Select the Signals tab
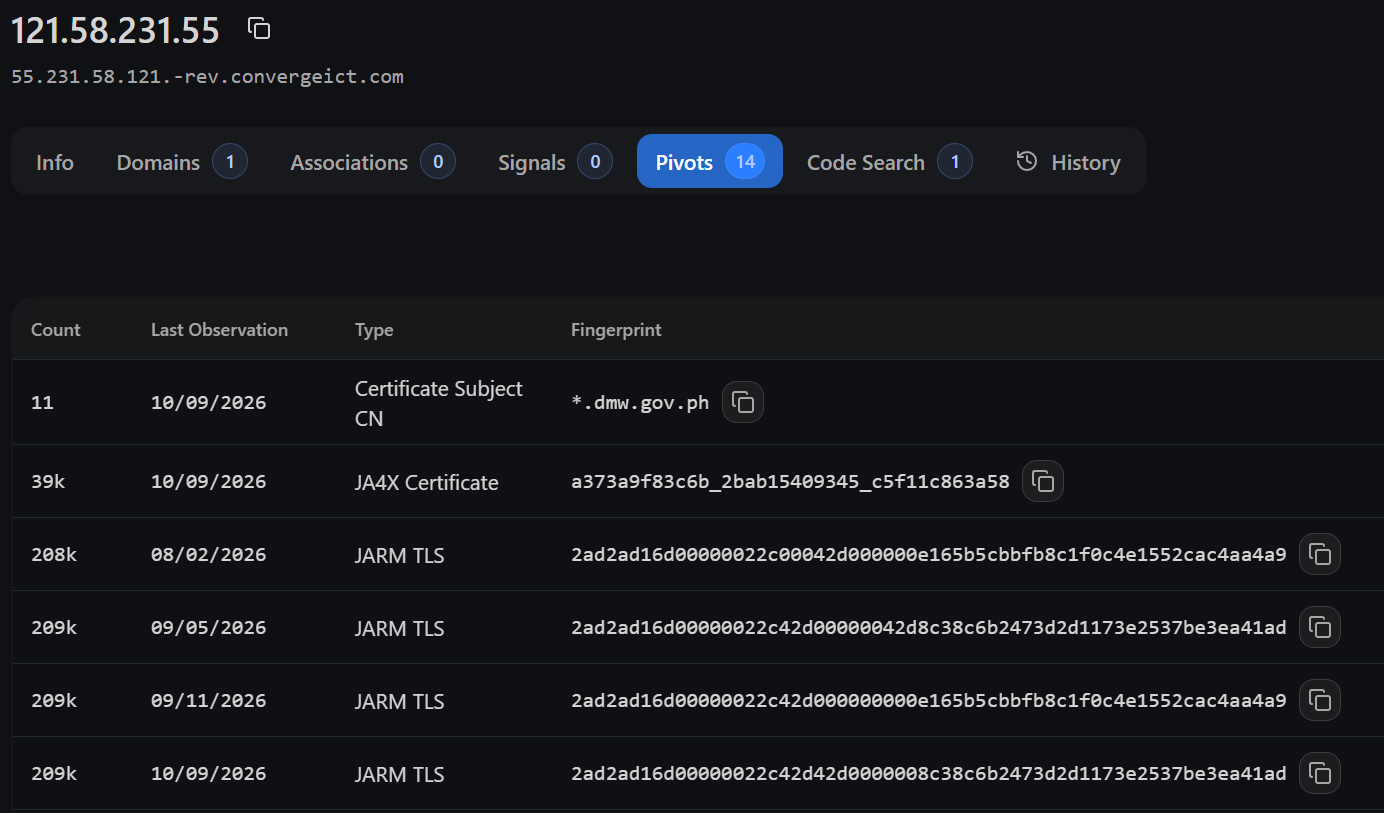1384x813 pixels. point(554,162)
